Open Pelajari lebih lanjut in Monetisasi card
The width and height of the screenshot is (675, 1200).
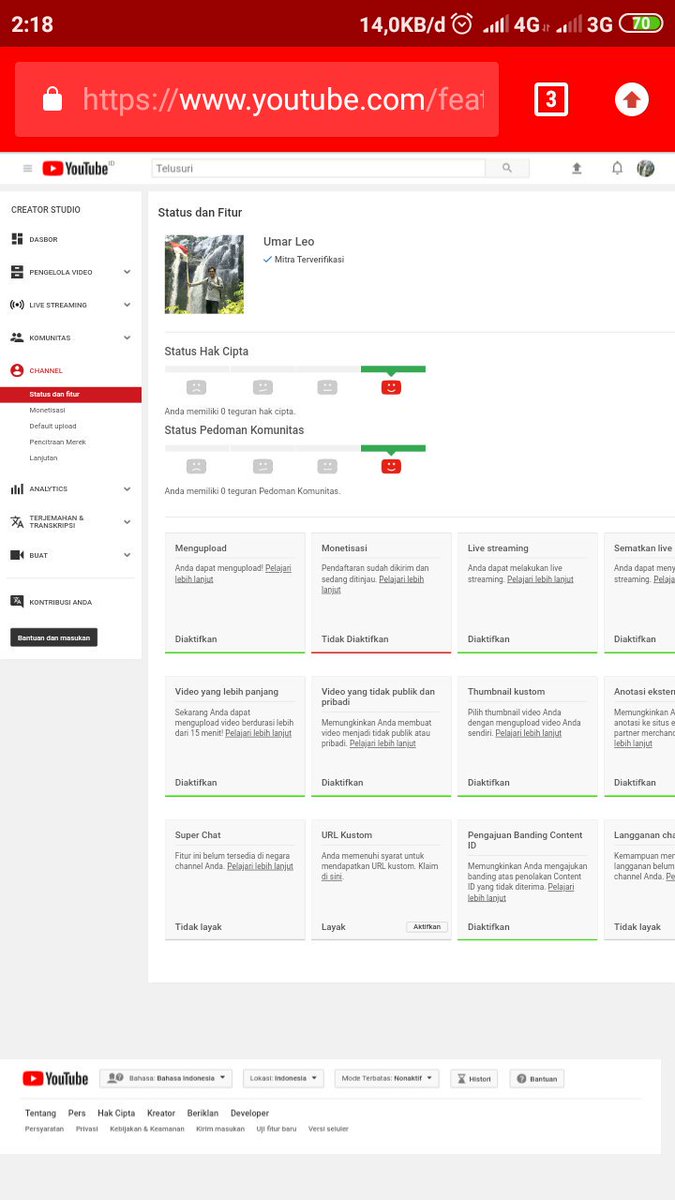click(x=373, y=584)
